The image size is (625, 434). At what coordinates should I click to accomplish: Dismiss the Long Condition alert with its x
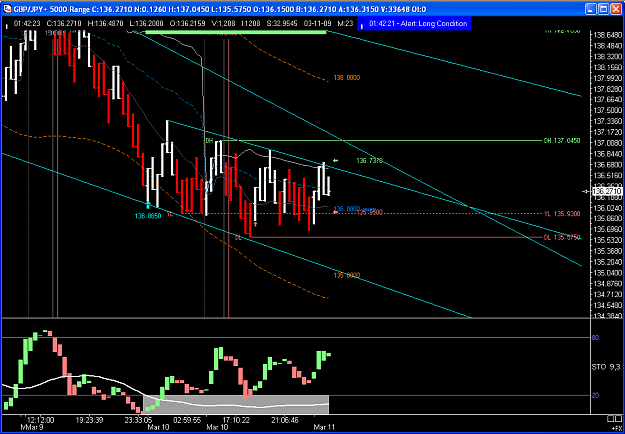(x=362, y=20)
